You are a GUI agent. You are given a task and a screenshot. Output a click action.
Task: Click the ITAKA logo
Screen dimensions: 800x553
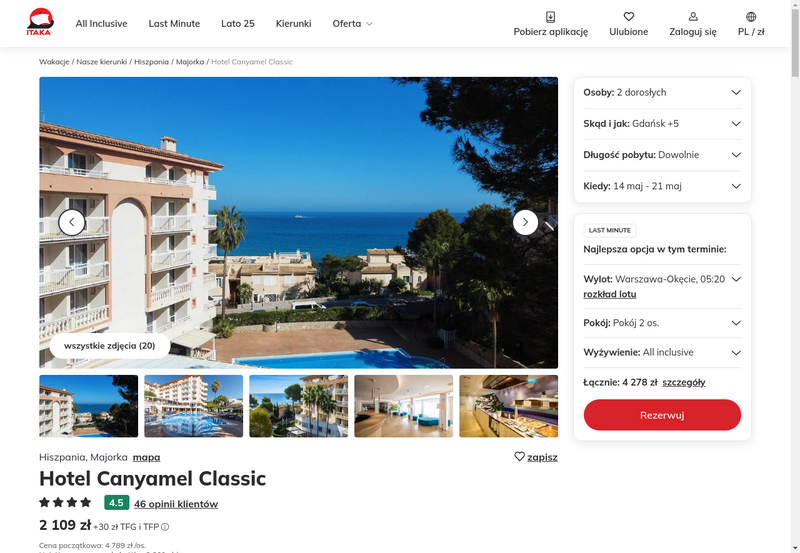(40, 22)
